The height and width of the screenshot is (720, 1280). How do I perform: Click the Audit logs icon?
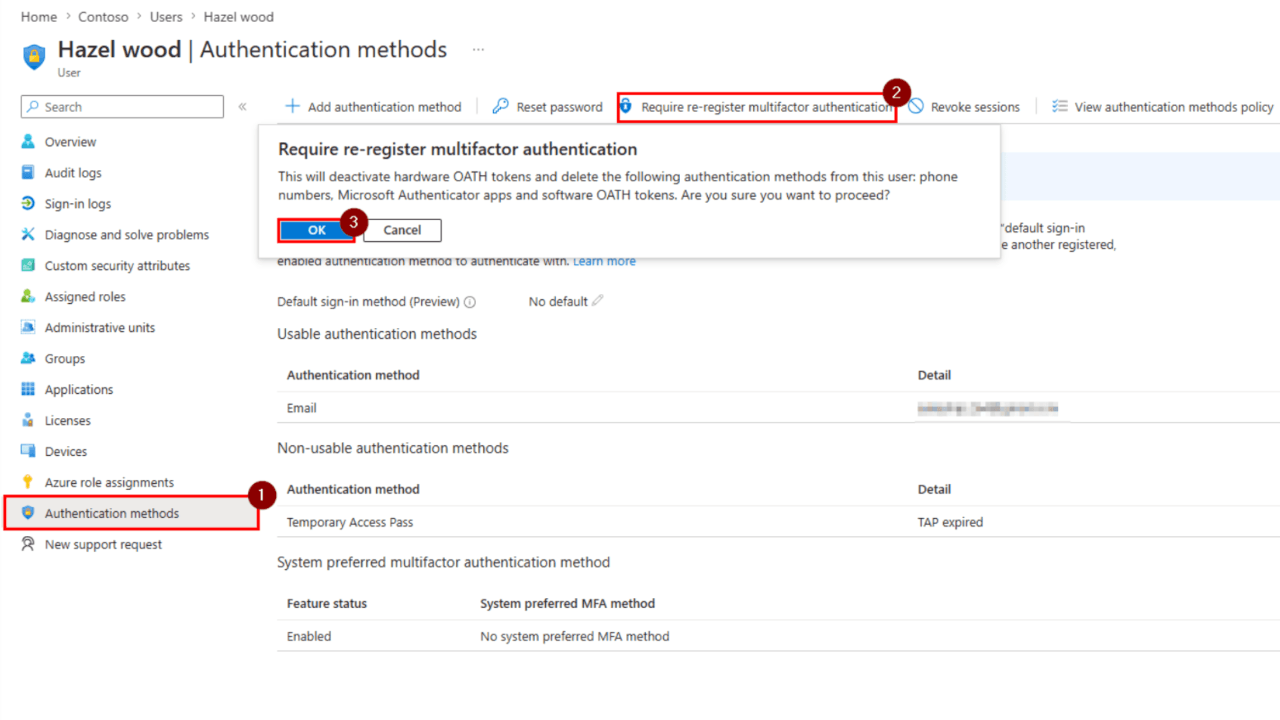point(28,173)
